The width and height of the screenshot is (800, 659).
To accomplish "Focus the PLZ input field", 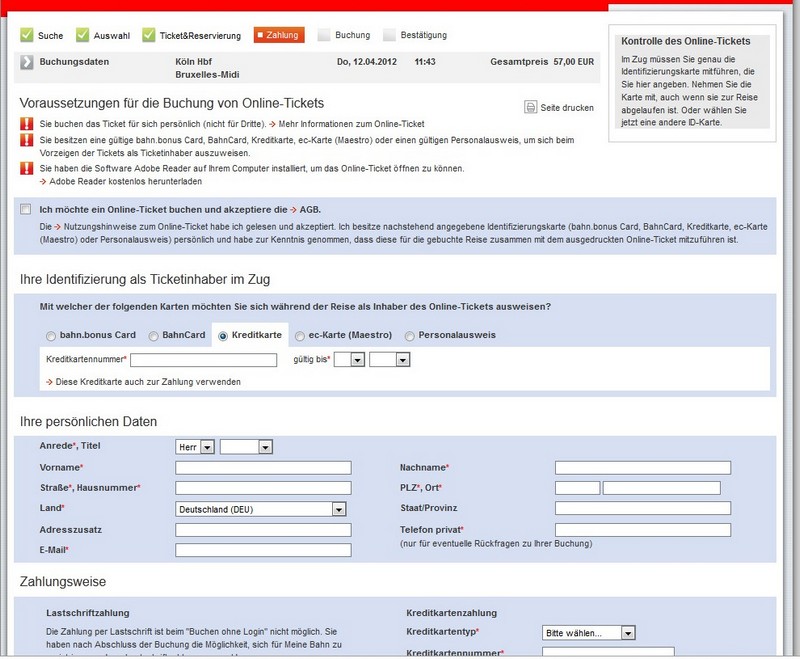I will tap(578, 488).
